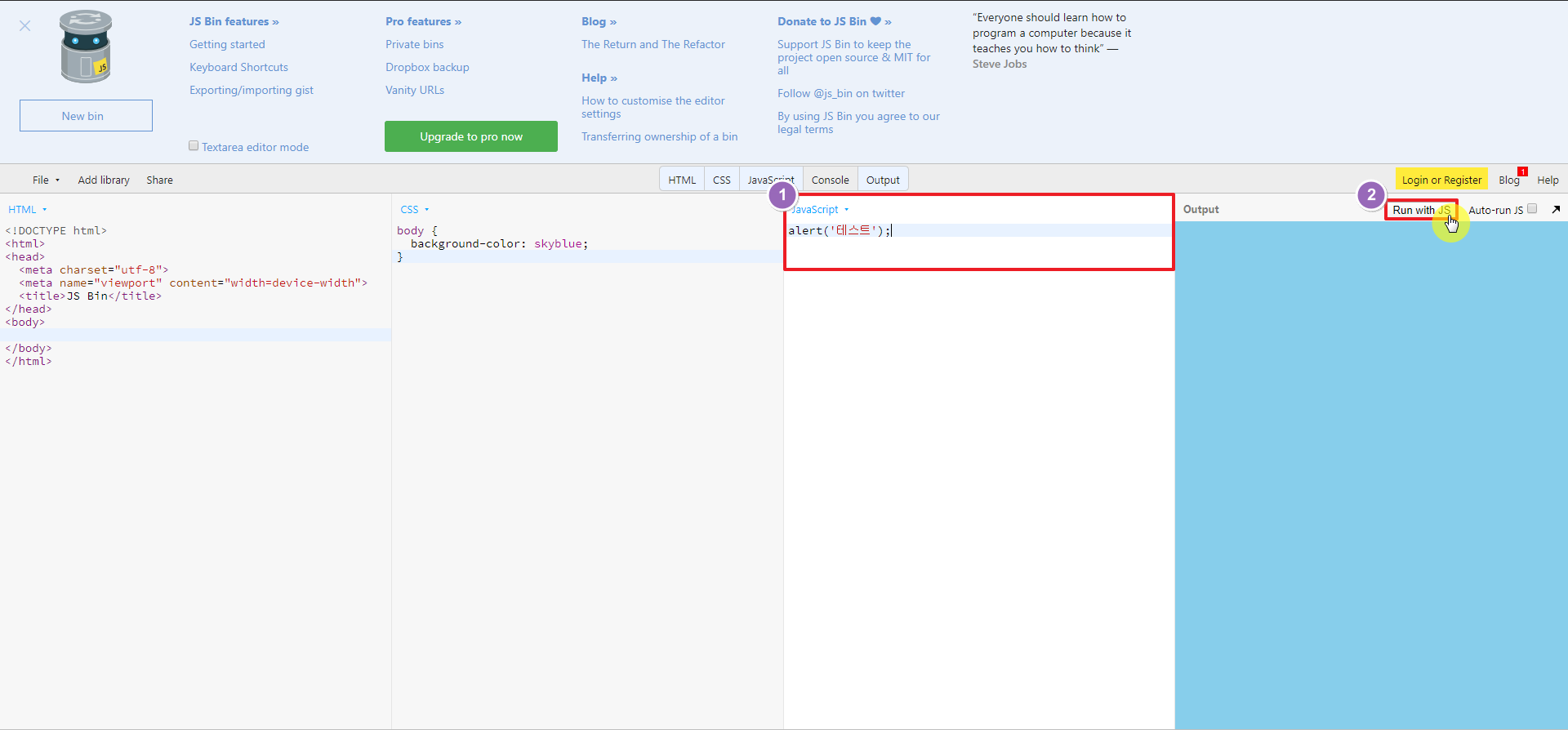Open Follow @js_bin on twitter link

841,93
